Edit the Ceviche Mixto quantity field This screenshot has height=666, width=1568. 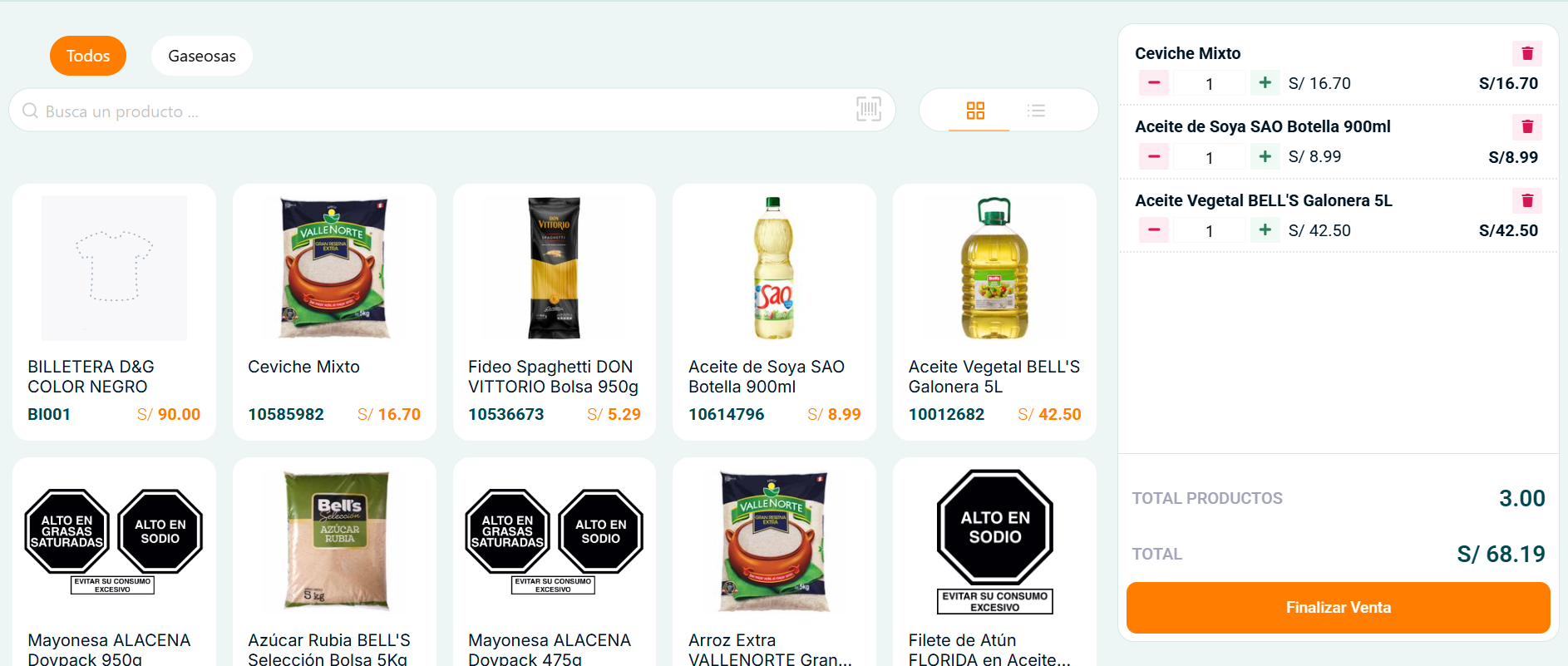(x=1209, y=84)
